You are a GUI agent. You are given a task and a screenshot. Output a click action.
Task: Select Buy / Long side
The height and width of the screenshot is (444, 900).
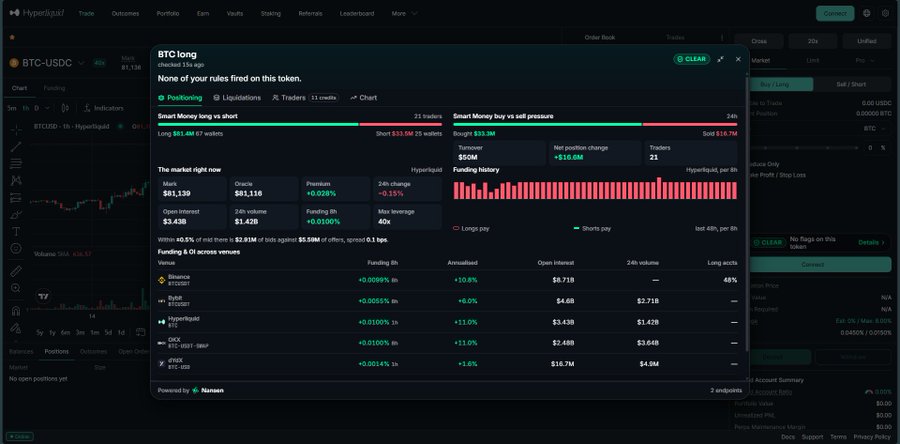click(775, 84)
